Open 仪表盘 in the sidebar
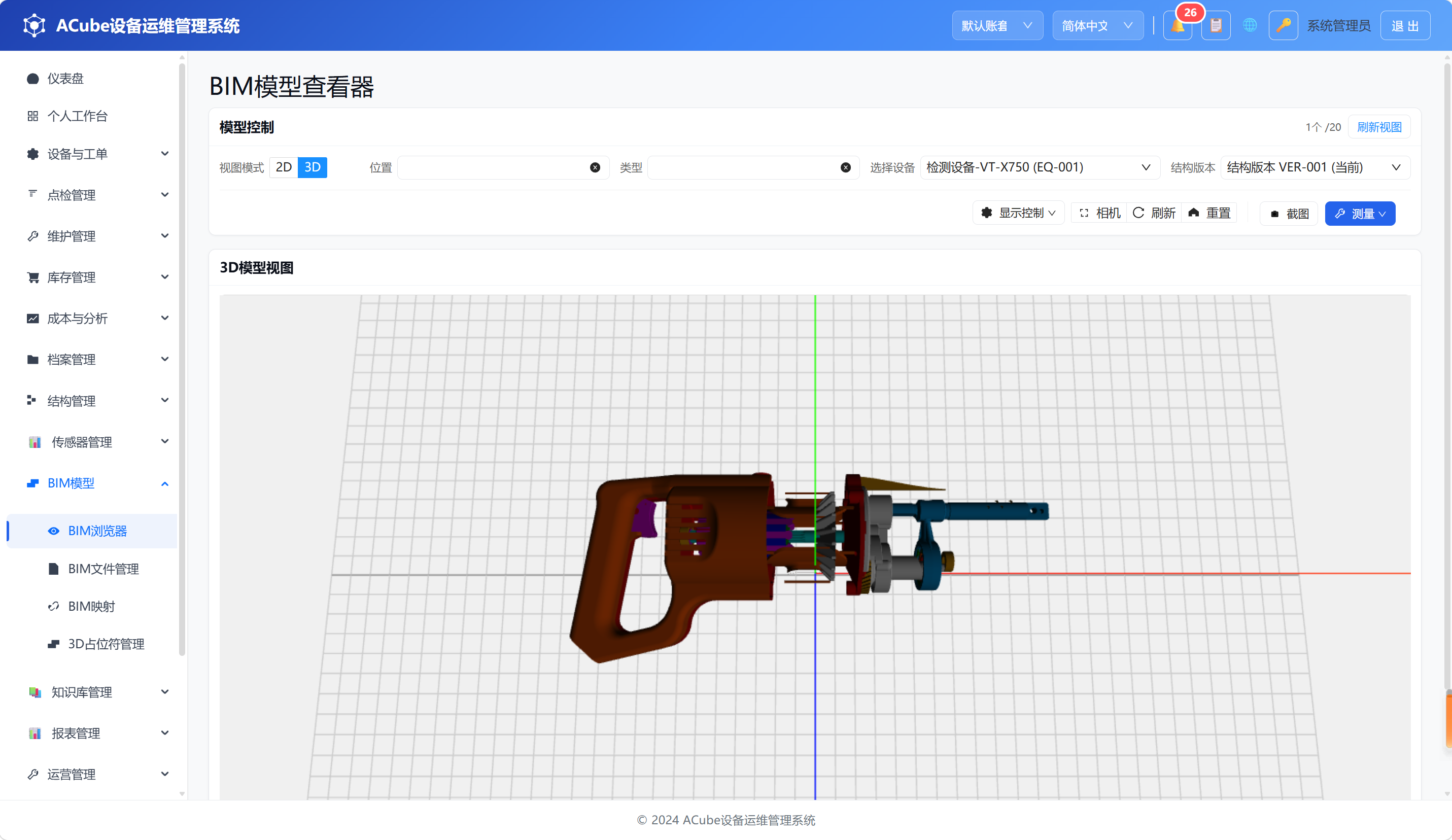Viewport: 1452px width, 840px height. (92, 78)
